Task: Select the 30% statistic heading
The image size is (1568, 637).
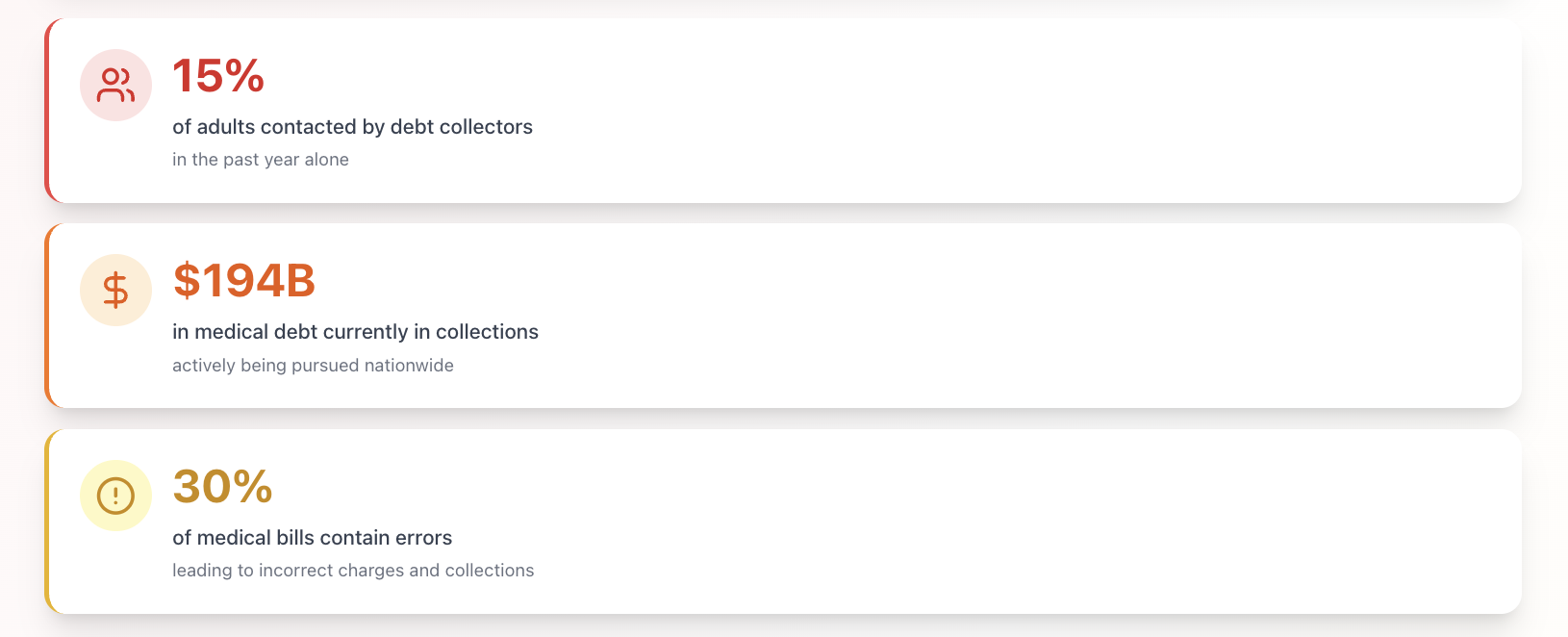Action: [x=223, y=487]
